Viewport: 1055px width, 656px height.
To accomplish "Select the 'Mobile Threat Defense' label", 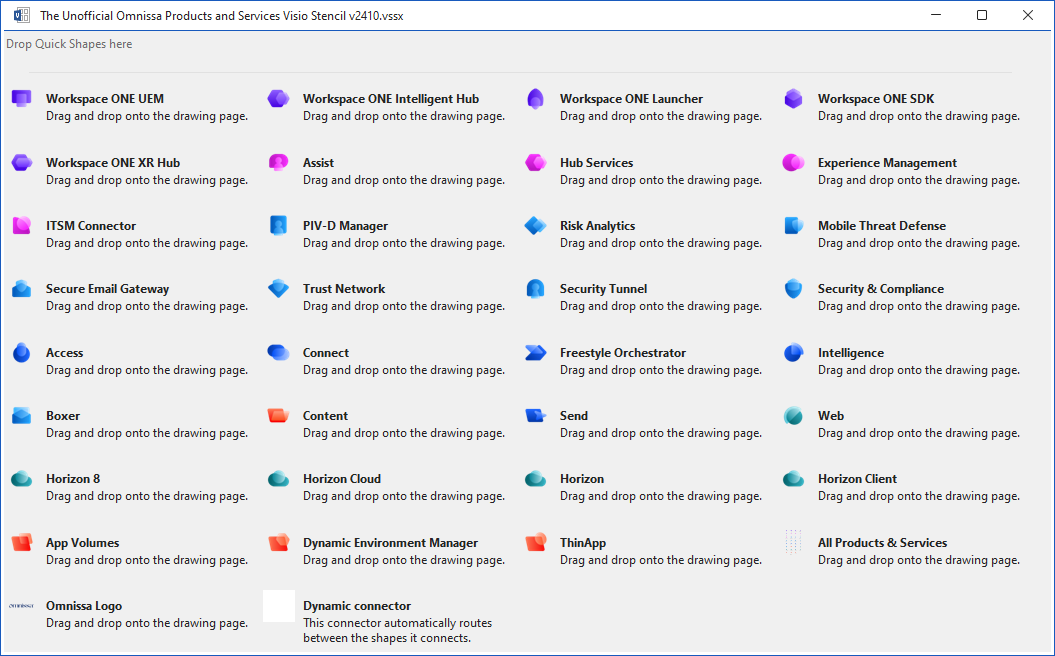I will click(x=881, y=226).
